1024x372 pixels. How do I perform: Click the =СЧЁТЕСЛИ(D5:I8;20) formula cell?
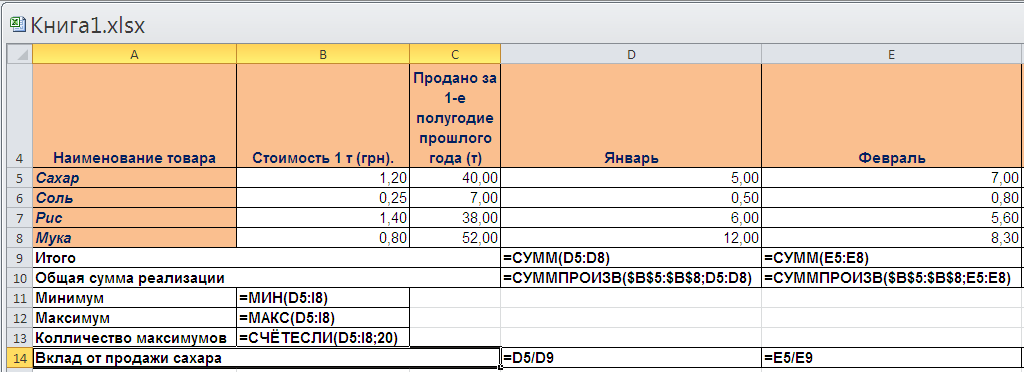click(x=323, y=338)
